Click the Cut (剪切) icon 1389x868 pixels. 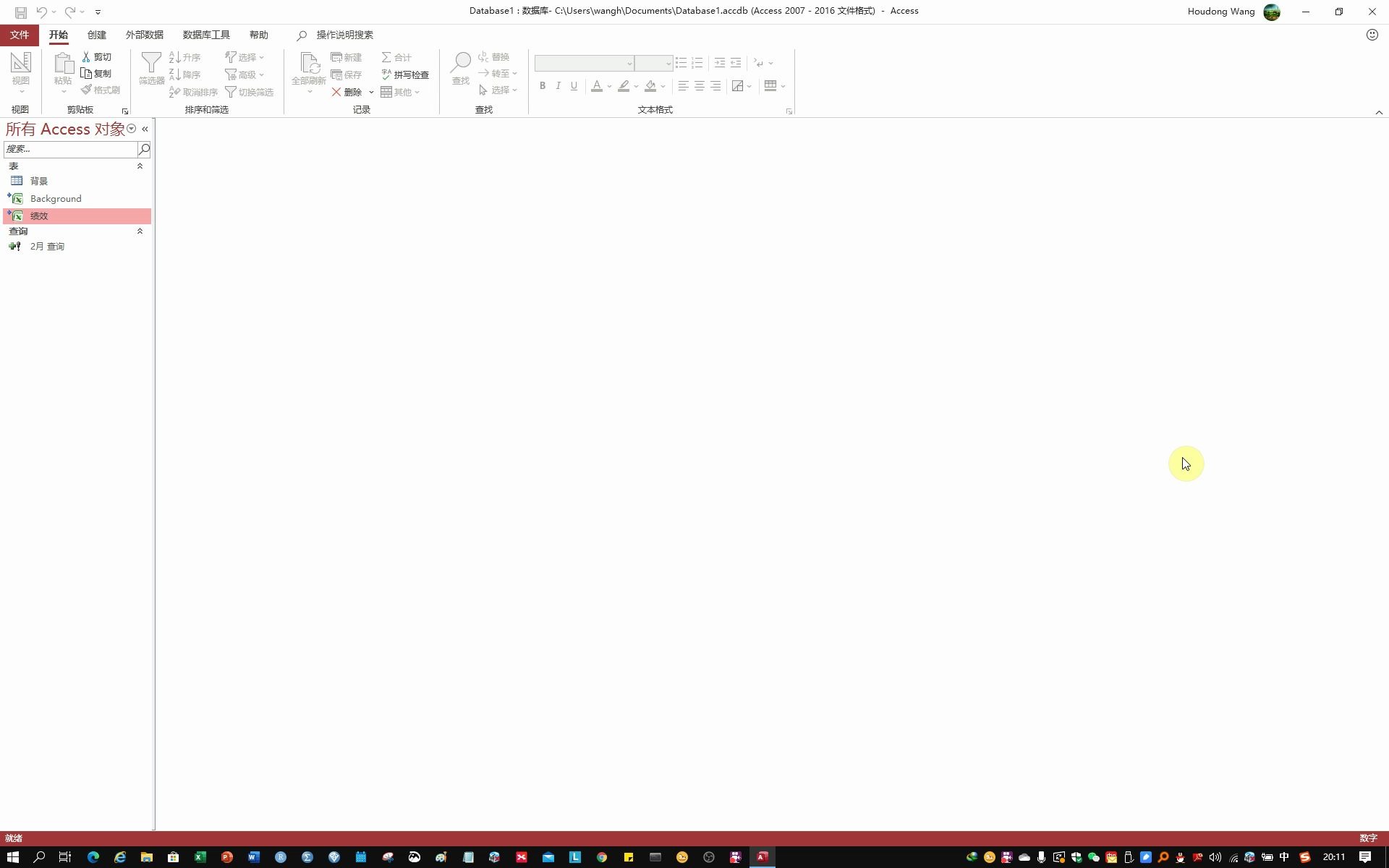86,56
